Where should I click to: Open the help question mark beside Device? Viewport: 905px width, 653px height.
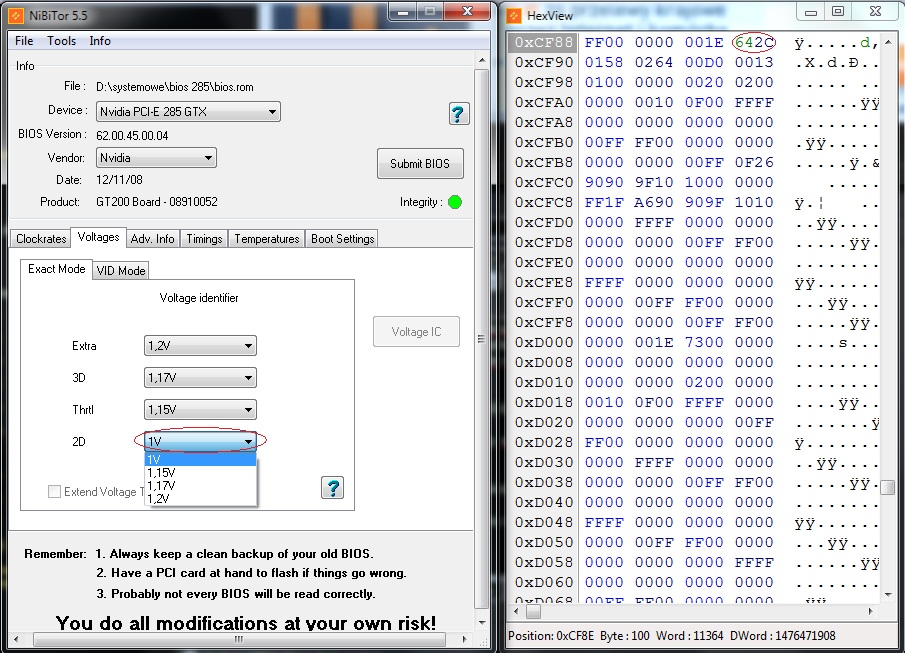click(x=459, y=114)
